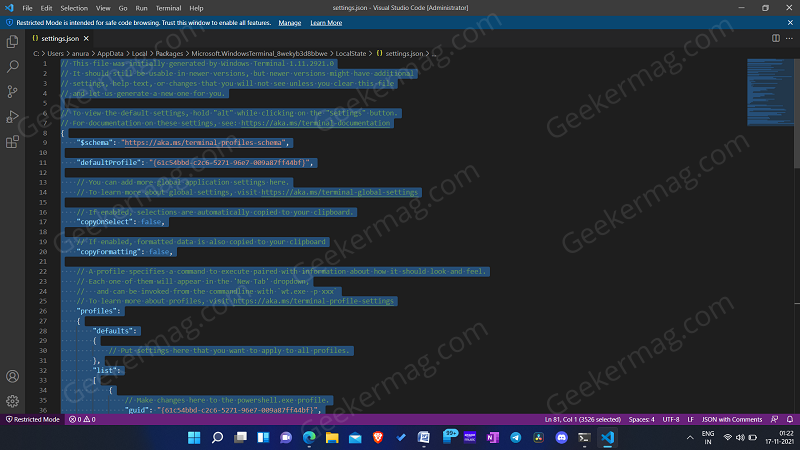Click the Restricted Mode status bar item
This screenshot has width=800, height=450.
tap(33, 419)
